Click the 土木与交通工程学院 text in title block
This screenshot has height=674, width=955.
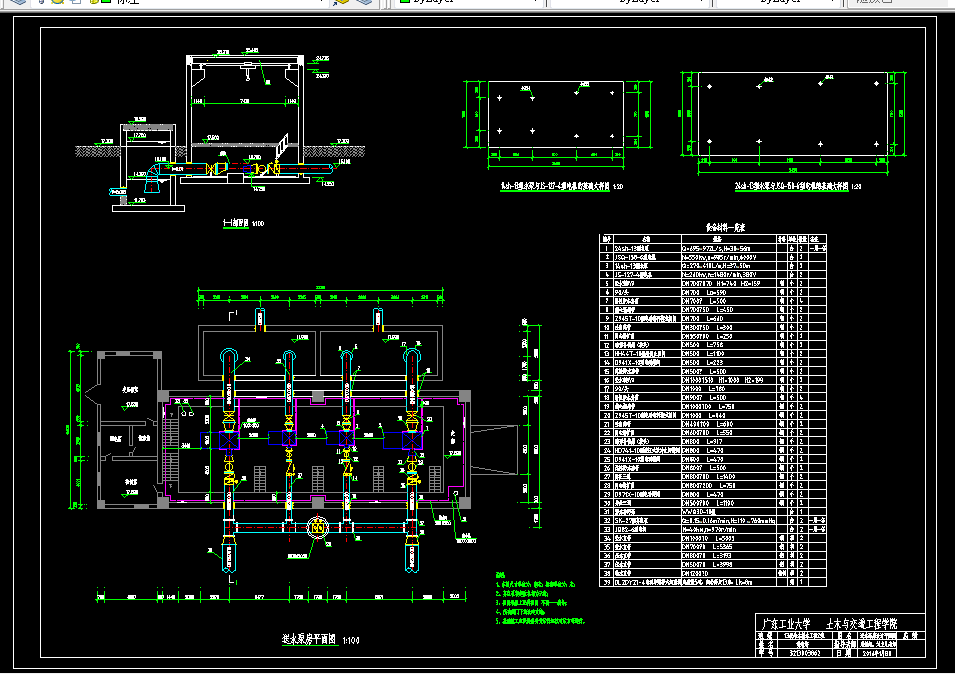[x=862, y=624]
